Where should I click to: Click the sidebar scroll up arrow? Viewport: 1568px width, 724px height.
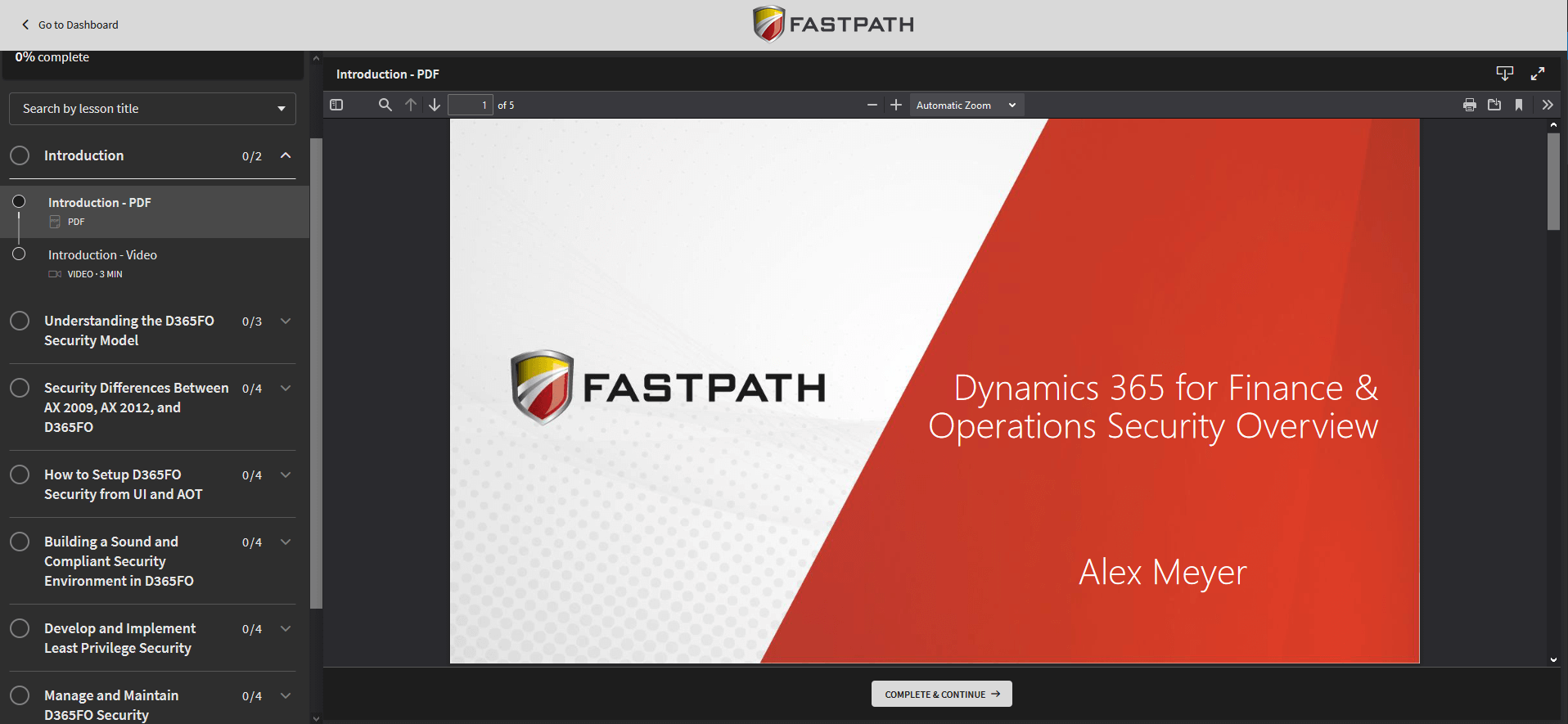pyautogui.click(x=316, y=58)
